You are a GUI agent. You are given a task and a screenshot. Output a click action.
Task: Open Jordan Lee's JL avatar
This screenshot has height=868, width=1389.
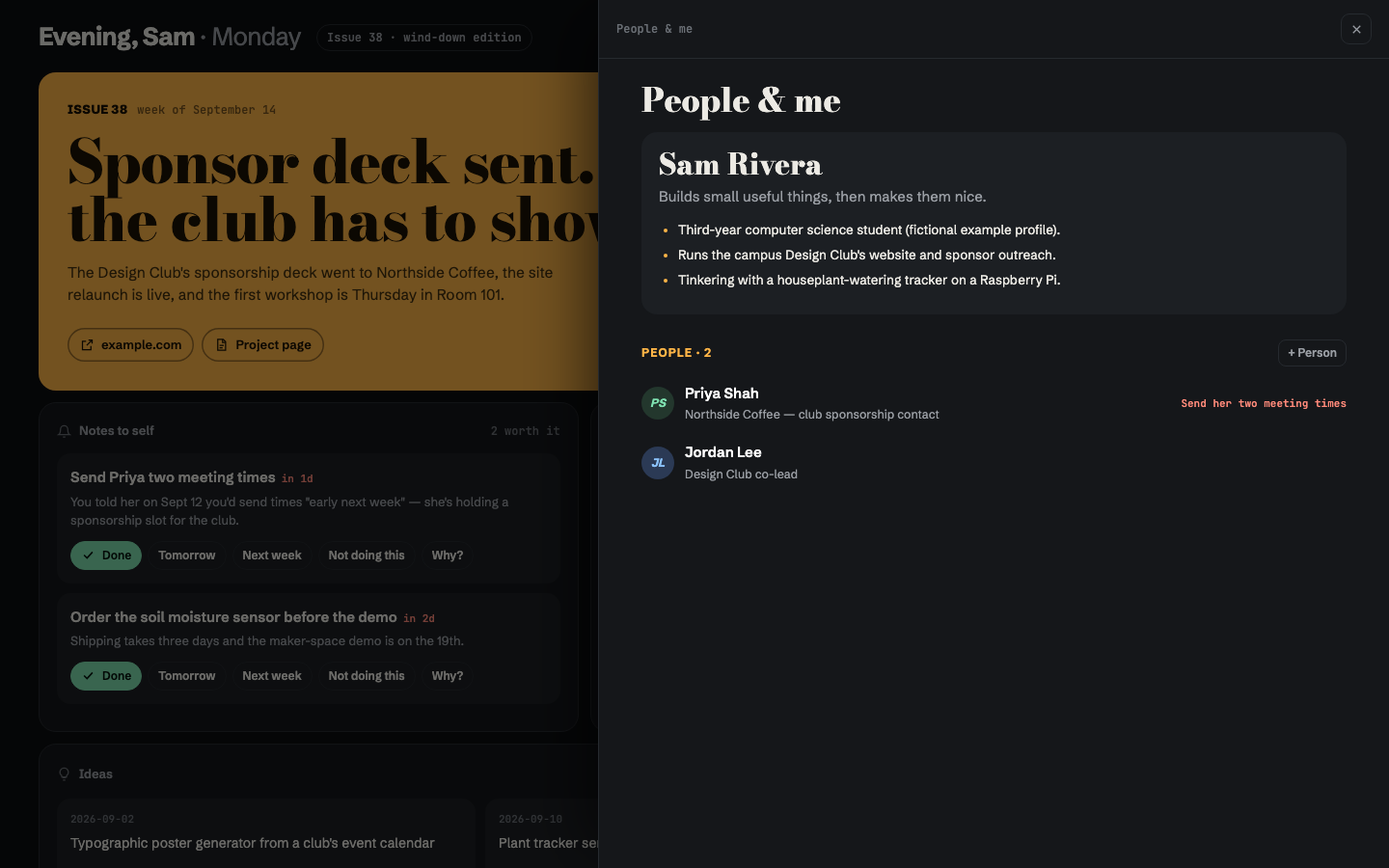(658, 463)
